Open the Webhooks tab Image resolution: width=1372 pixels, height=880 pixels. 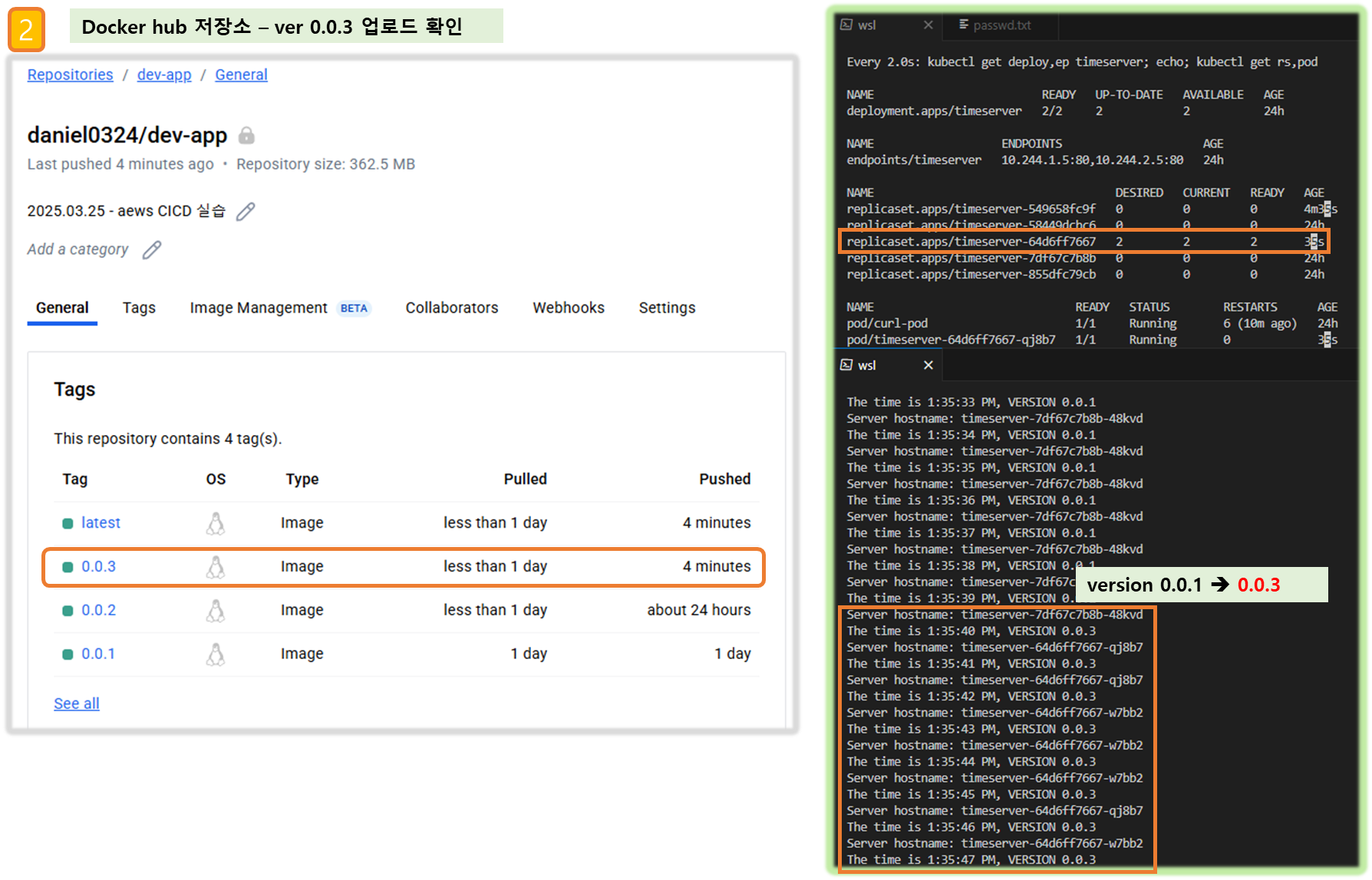(569, 308)
